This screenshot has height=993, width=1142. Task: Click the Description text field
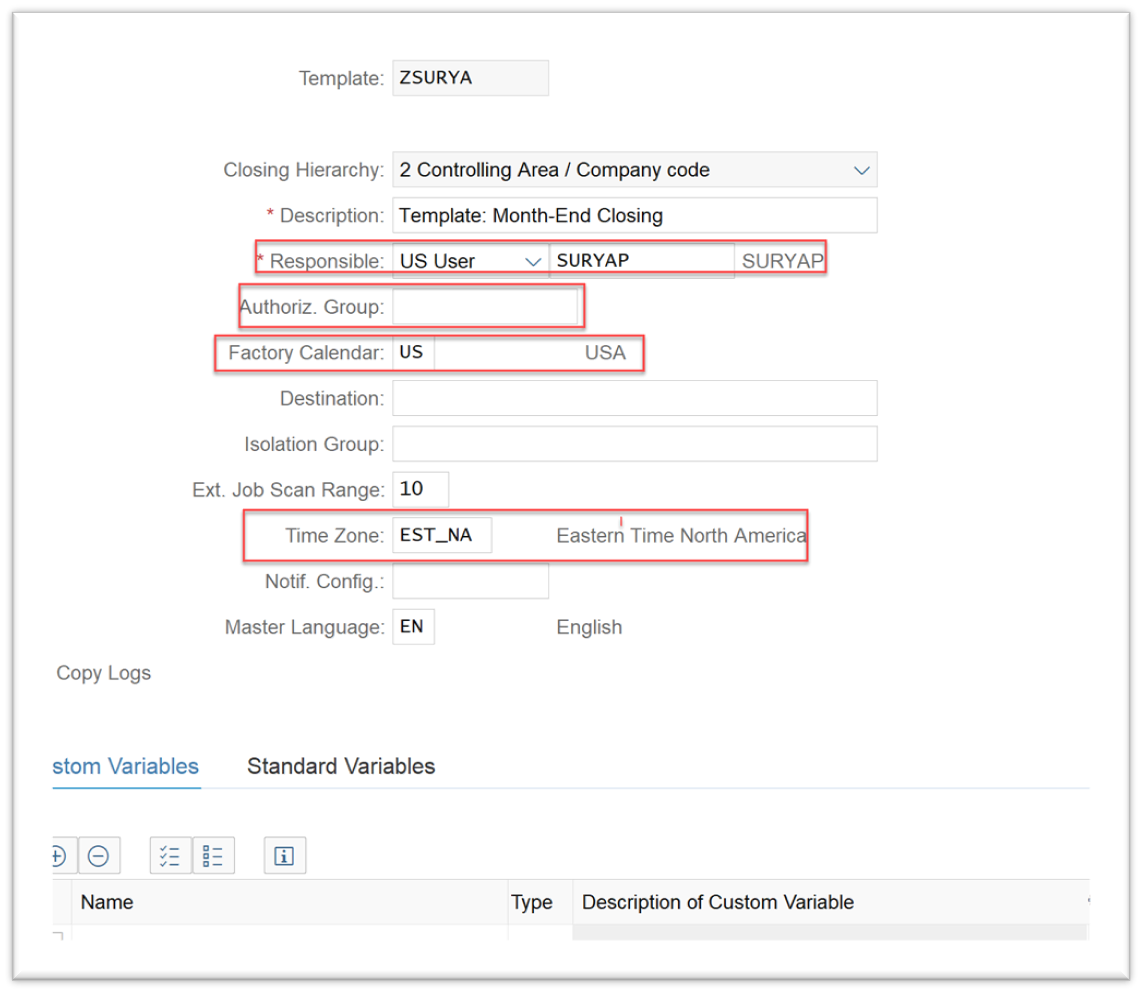634,215
